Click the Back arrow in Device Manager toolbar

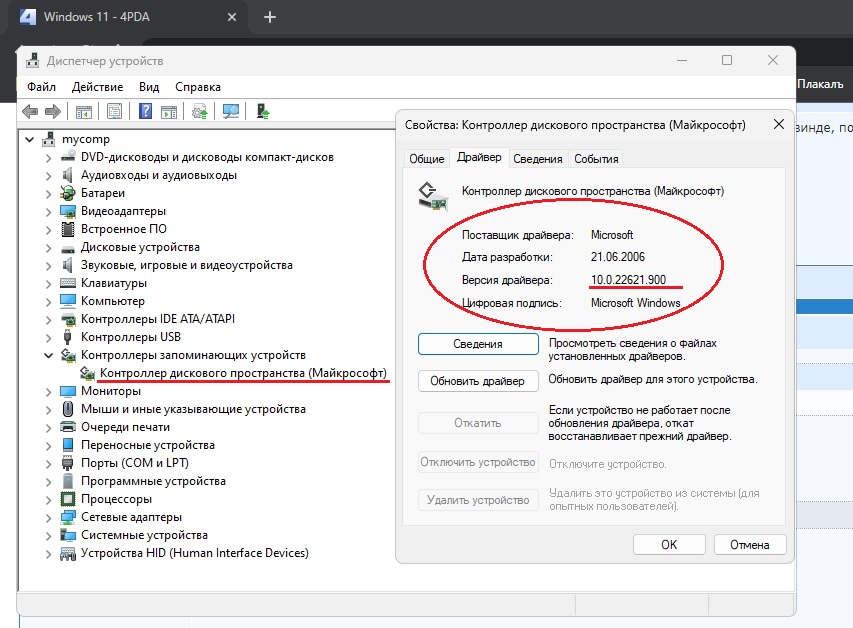coord(30,112)
